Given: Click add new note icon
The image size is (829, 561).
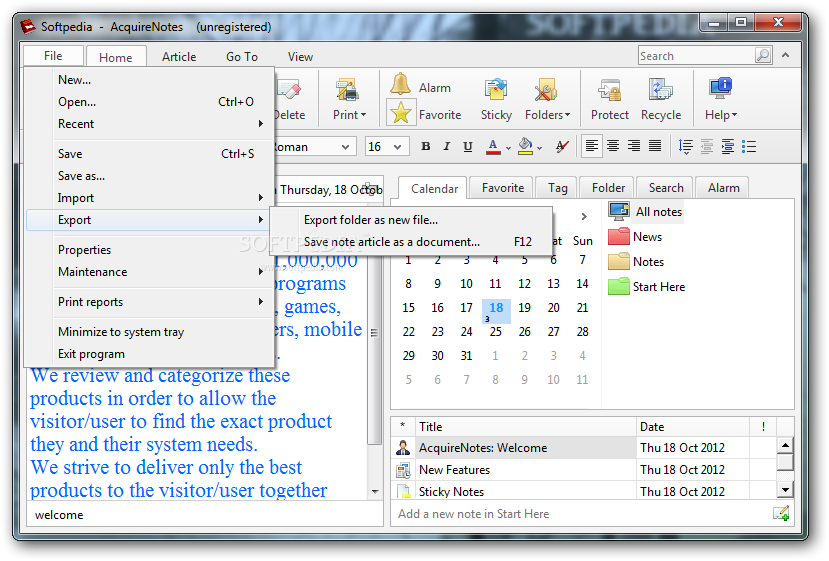Looking at the screenshot, I should pos(781,513).
